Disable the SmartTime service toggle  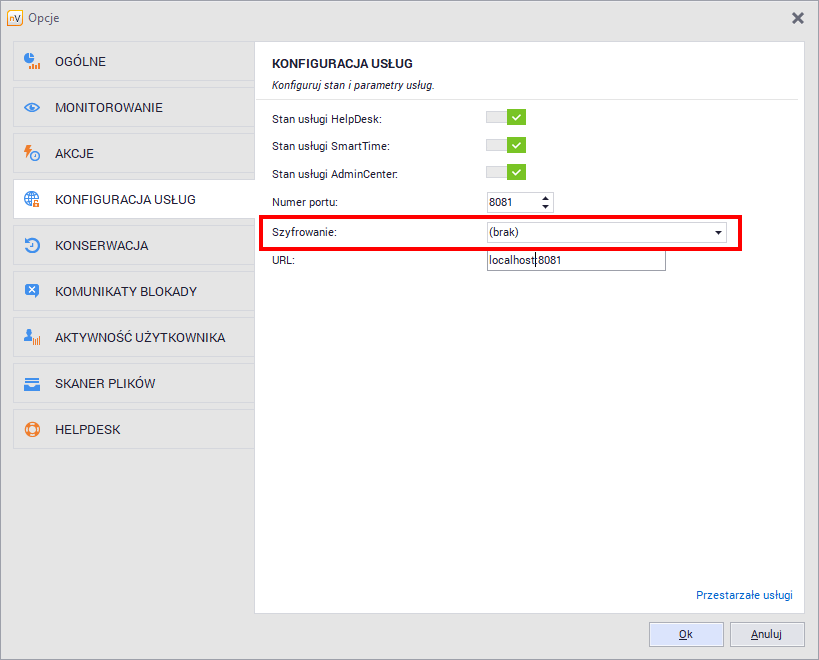pyautogui.click(x=506, y=146)
